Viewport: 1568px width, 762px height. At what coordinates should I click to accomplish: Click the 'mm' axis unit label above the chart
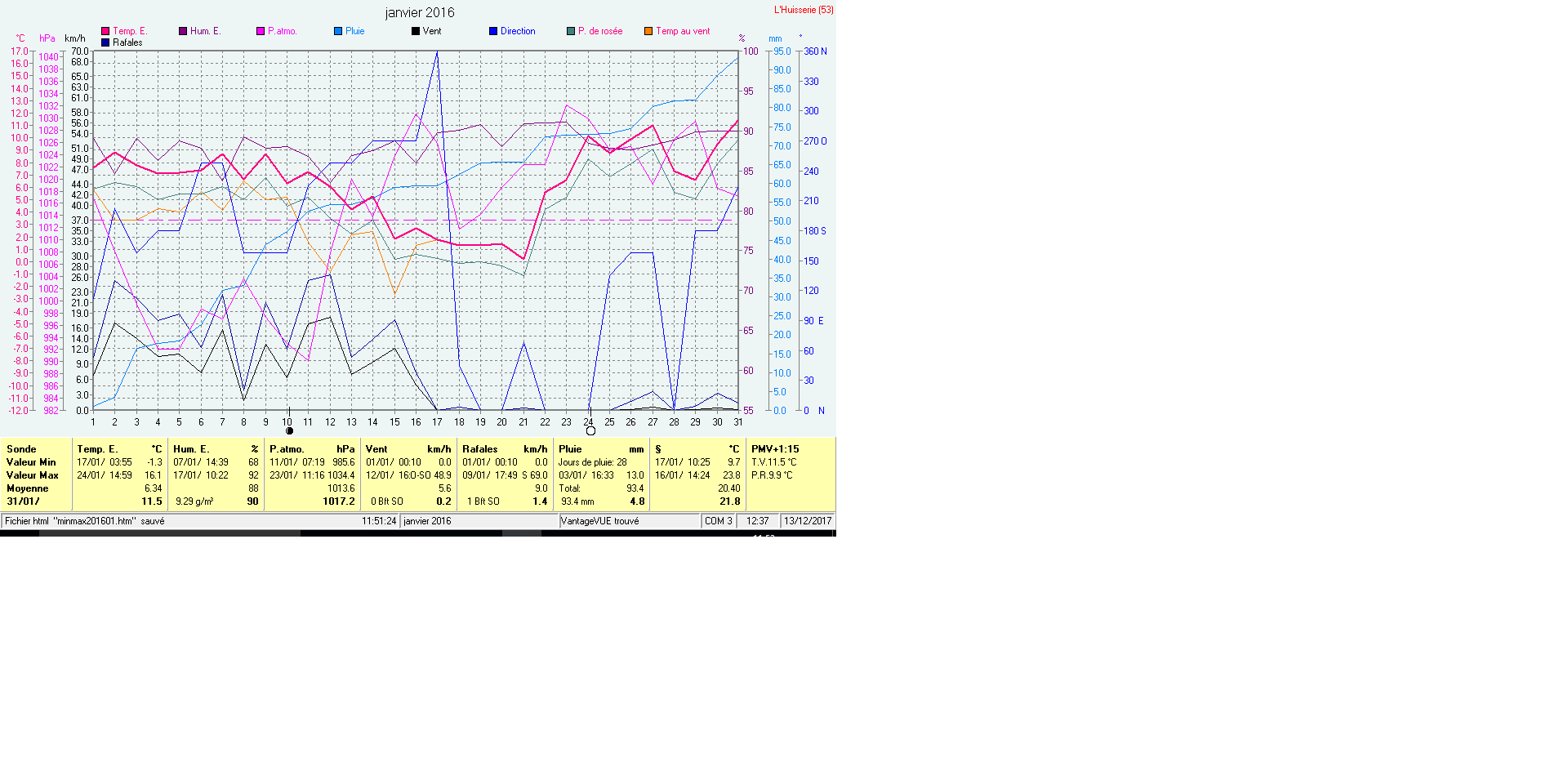coord(775,38)
